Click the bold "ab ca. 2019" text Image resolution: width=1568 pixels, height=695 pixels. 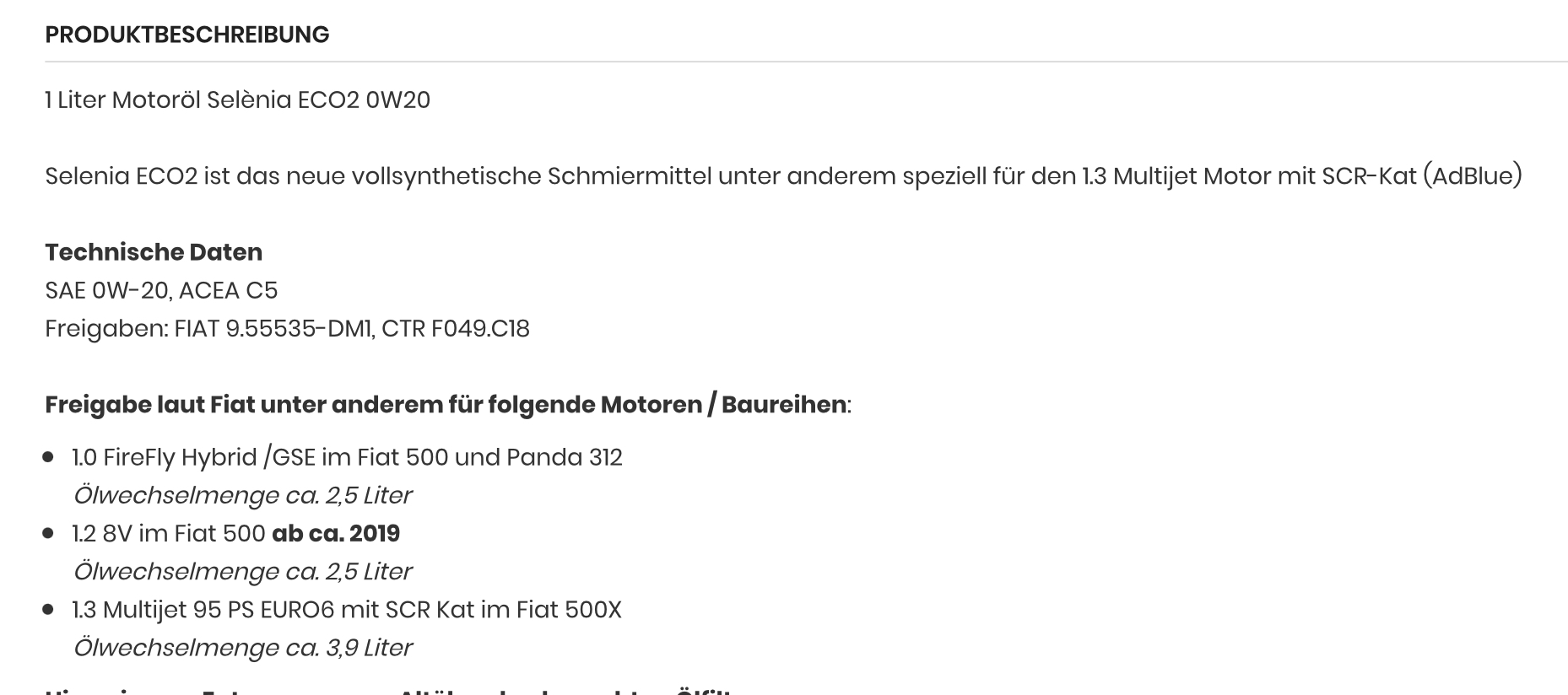pyautogui.click(x=336, y=534)
